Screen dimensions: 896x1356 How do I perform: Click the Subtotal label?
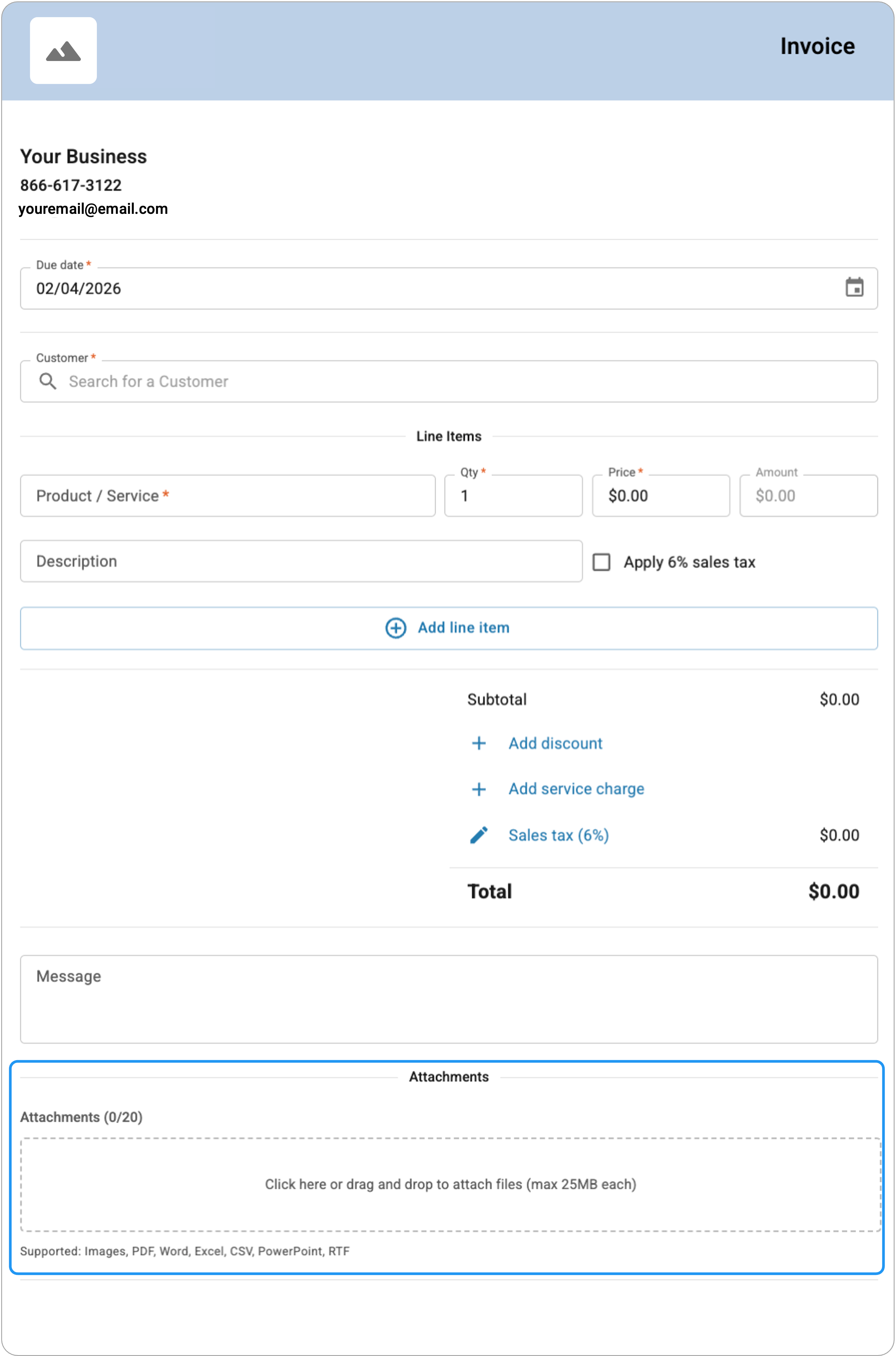497,699
